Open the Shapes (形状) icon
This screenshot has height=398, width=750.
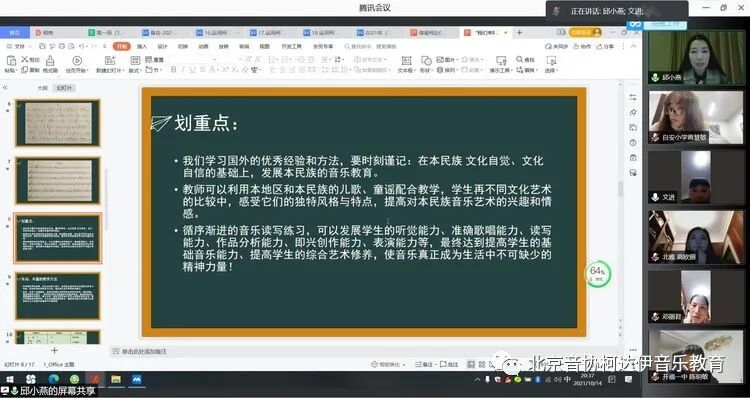(x=426, y=61)
